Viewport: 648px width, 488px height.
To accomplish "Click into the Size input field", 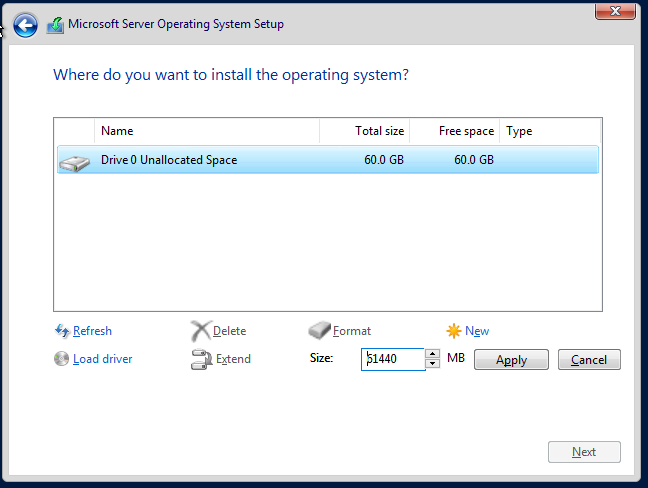I will coord(393,359).
